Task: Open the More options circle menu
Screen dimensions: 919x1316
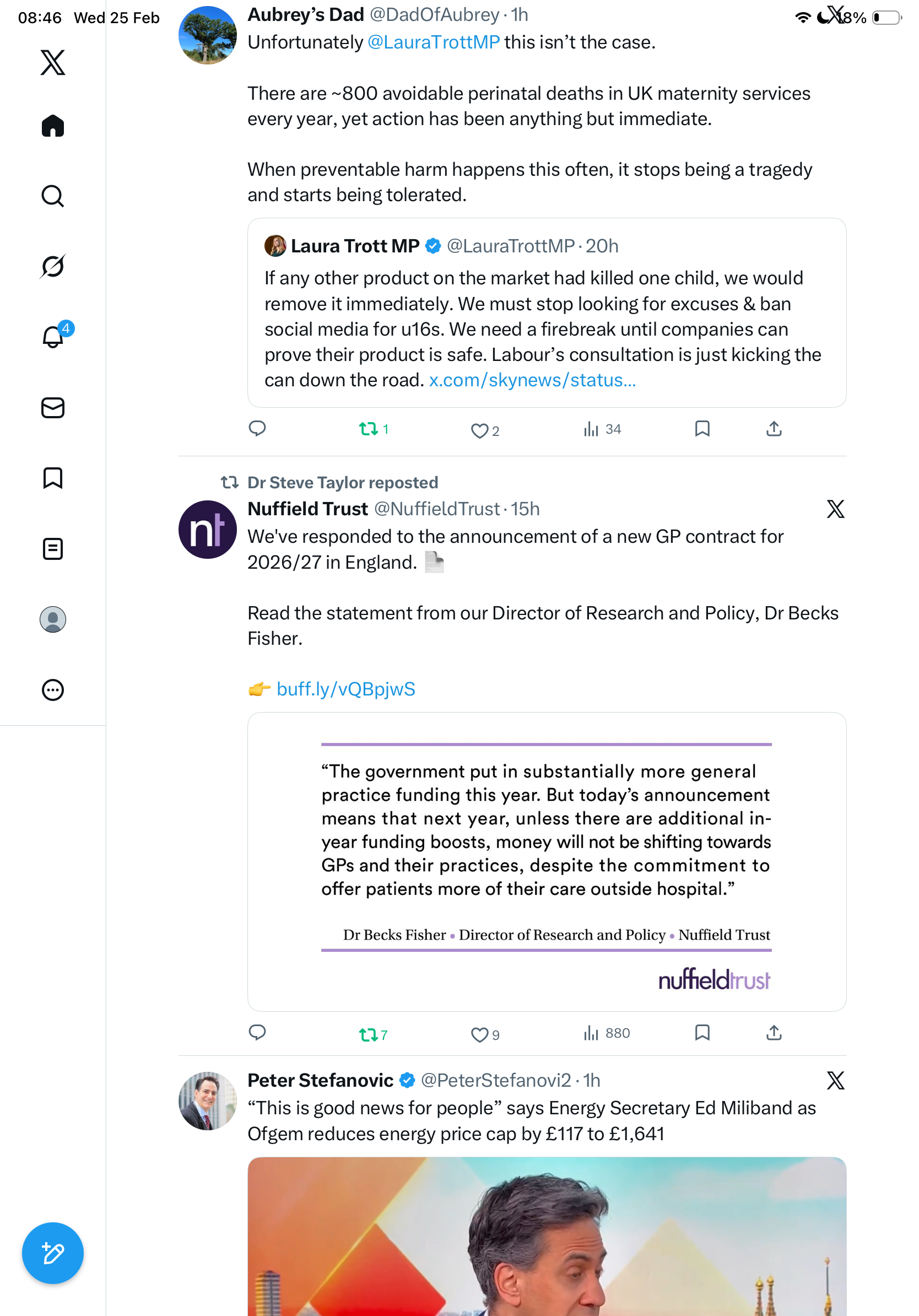Action: click(x=53, y=689)
